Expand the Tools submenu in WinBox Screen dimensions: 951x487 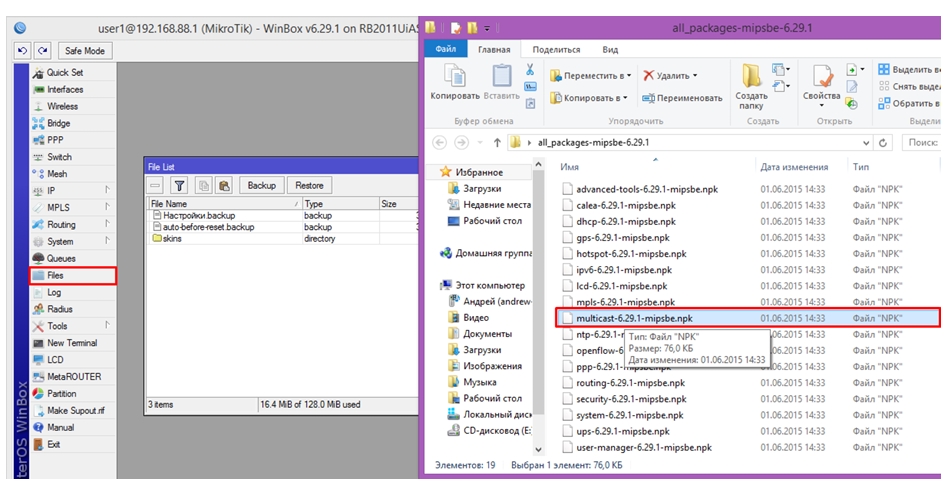[x=73, y=326]
